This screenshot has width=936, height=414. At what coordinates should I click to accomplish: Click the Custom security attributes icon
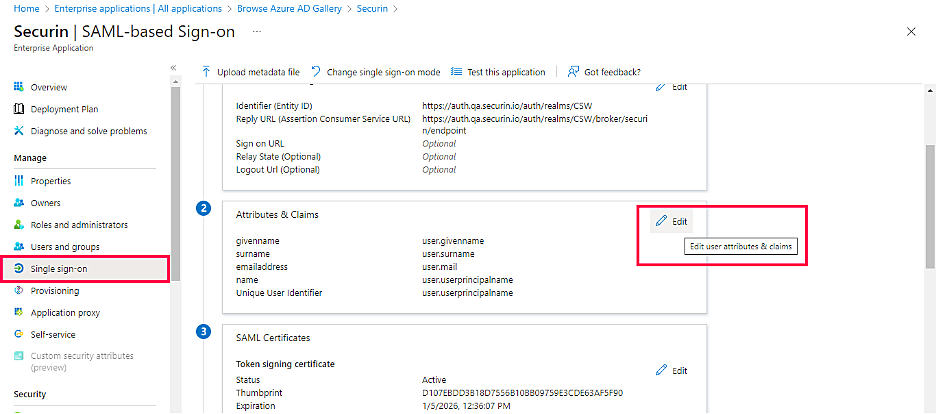pyautogui.click(x=19, y=356)
